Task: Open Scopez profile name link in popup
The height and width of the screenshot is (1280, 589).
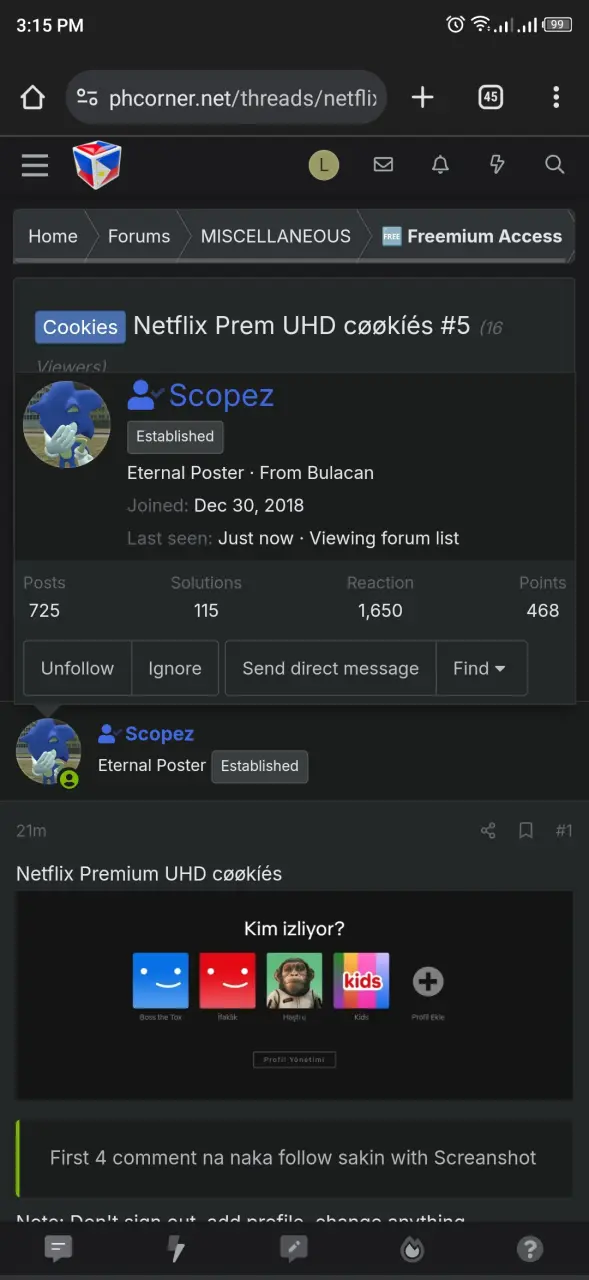Action: (221, 396)
